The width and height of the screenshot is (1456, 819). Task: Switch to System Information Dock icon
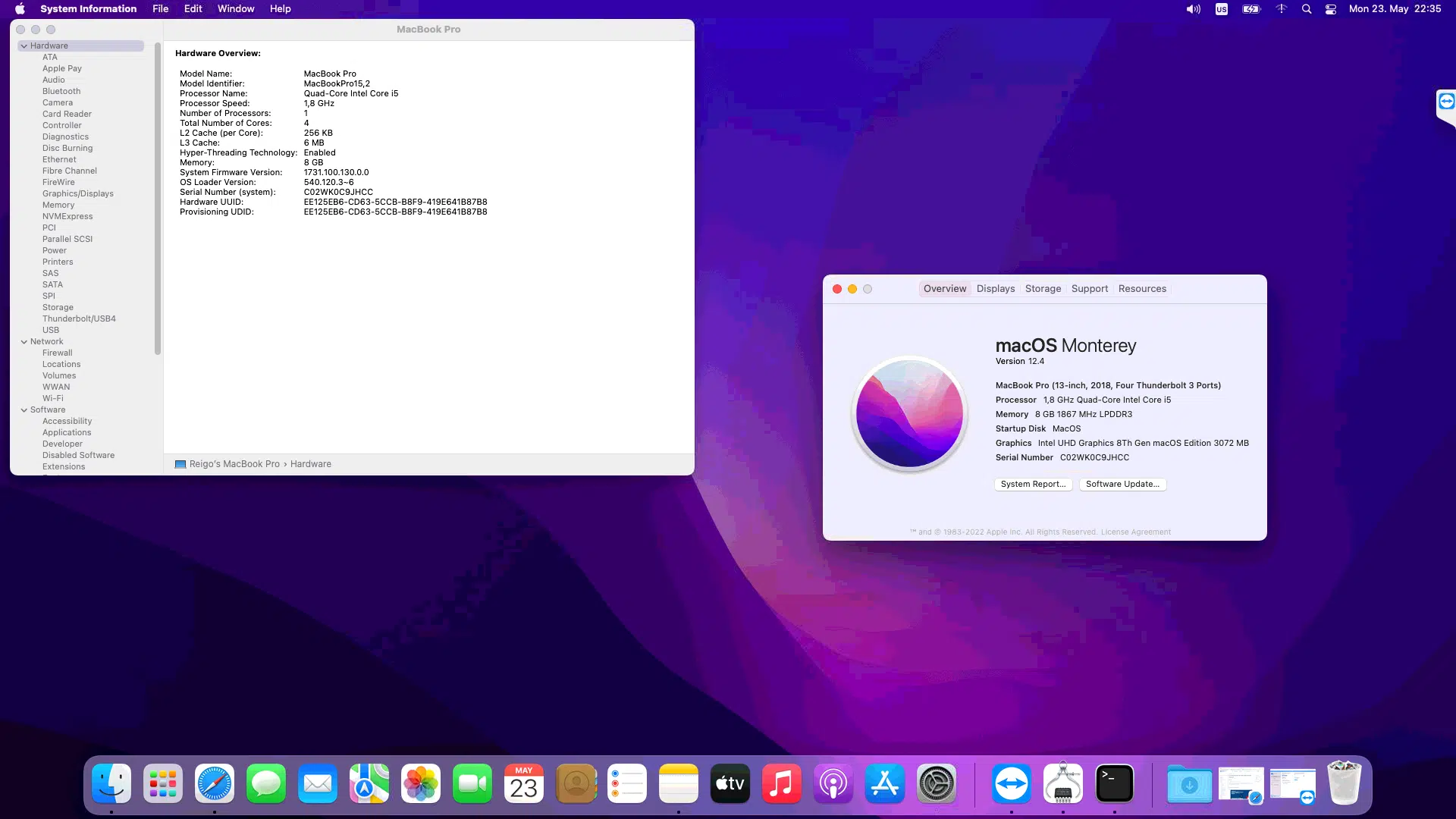1063,783
